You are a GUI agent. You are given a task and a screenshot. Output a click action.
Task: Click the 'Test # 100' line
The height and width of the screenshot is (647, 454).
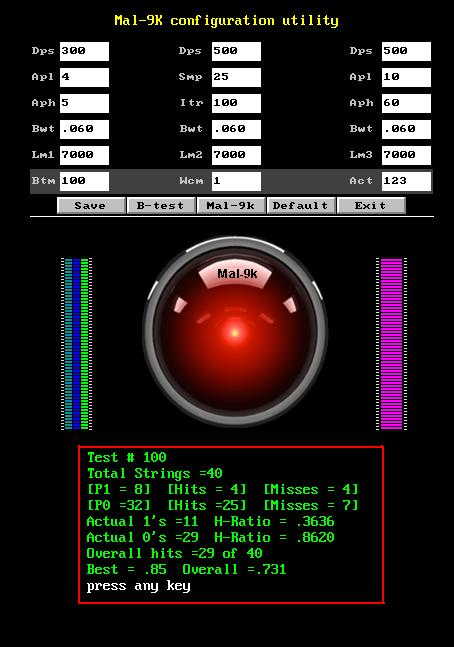[x=127, y=457]
